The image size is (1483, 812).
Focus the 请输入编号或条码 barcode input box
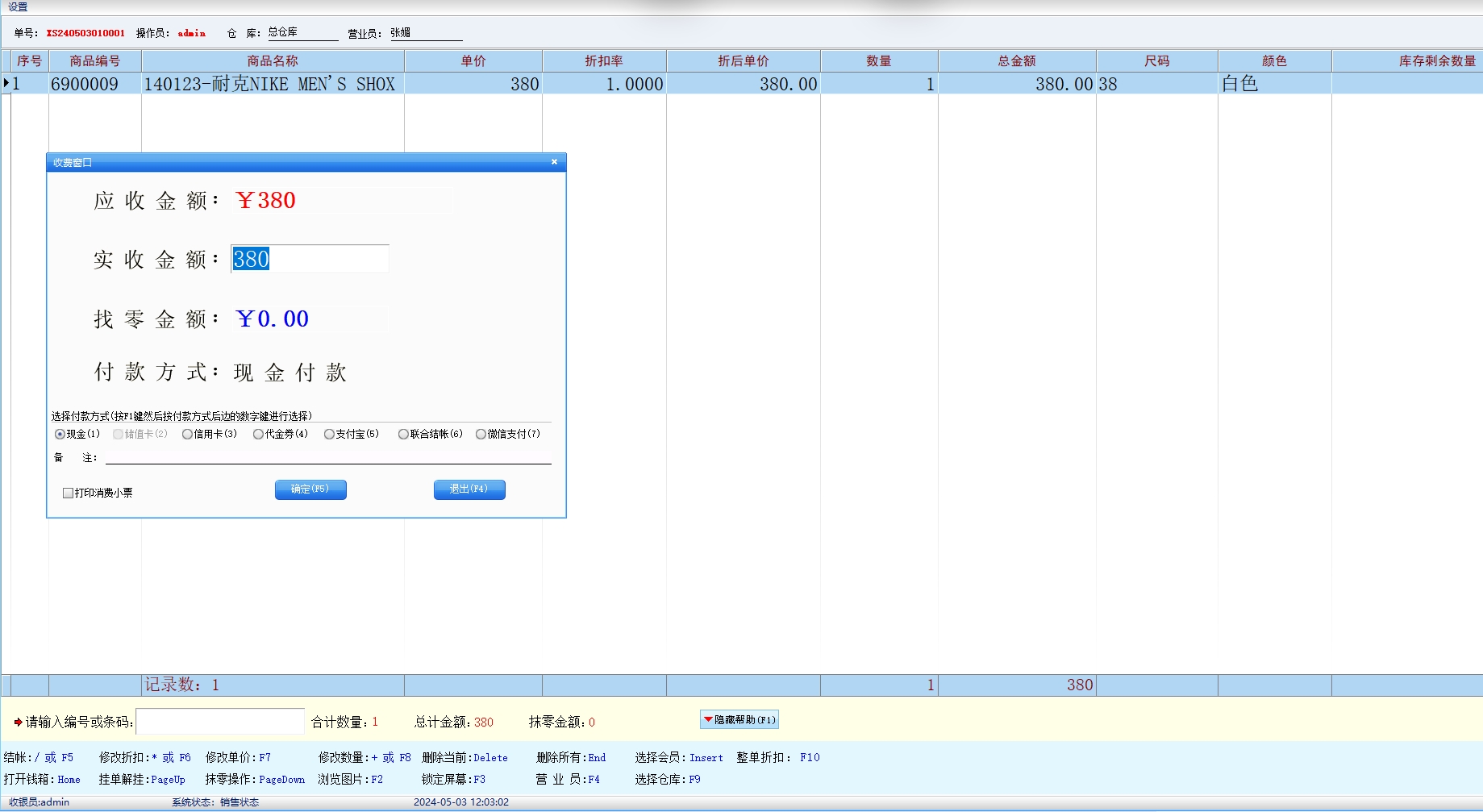(220, 722)
